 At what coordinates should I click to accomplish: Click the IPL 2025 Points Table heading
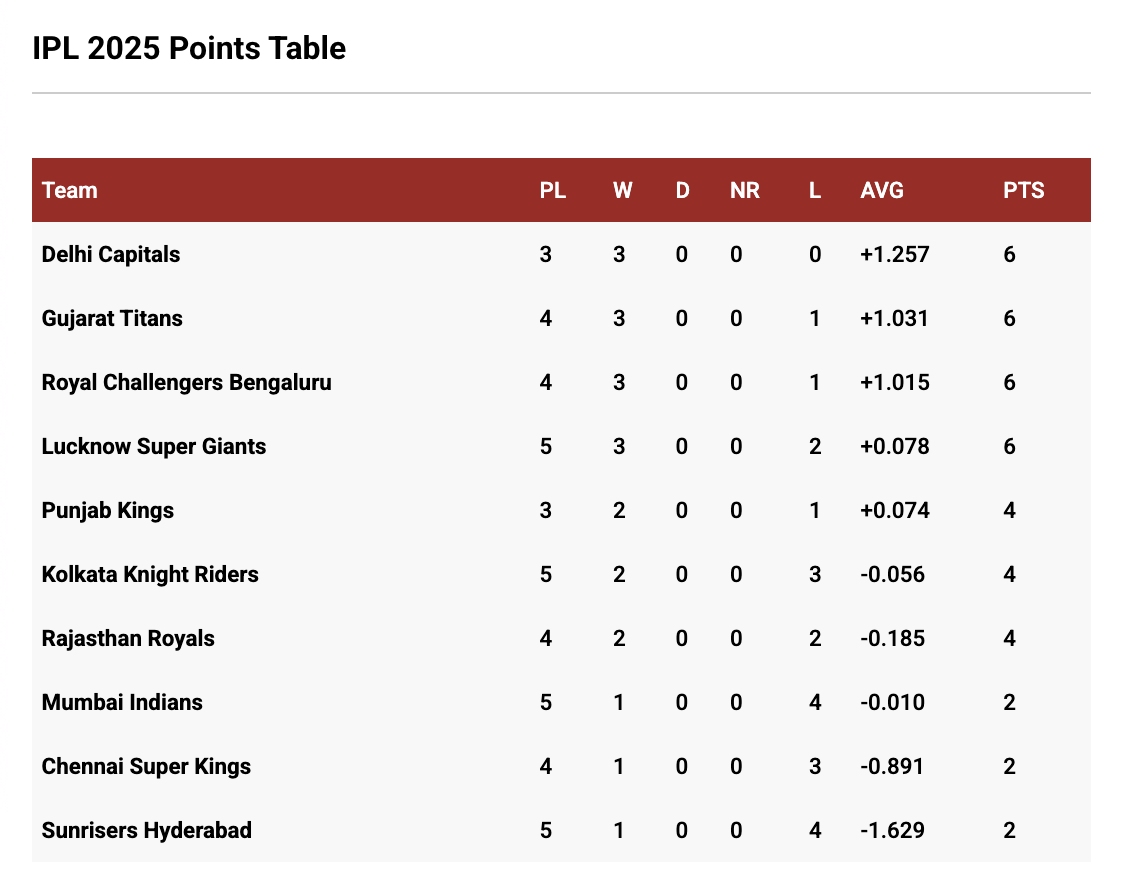click(x=189, y=48)
